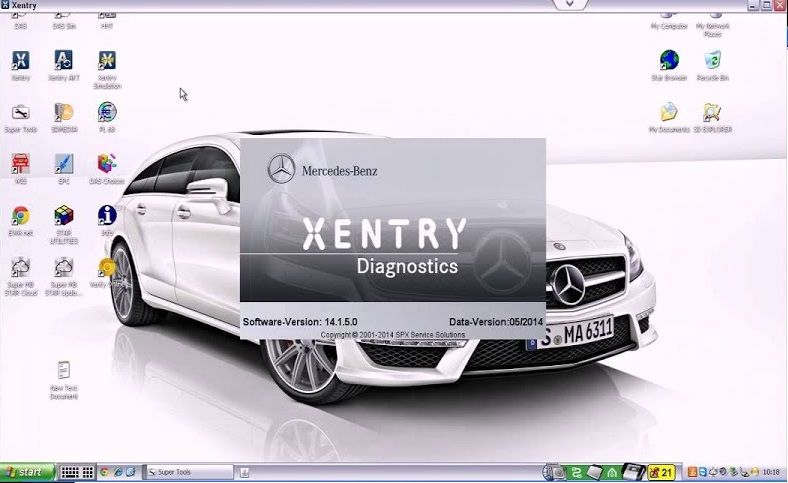Screen dimensions: 788x483
Task: Open the My Computer desktop icon
Action: tap(669, 21)
